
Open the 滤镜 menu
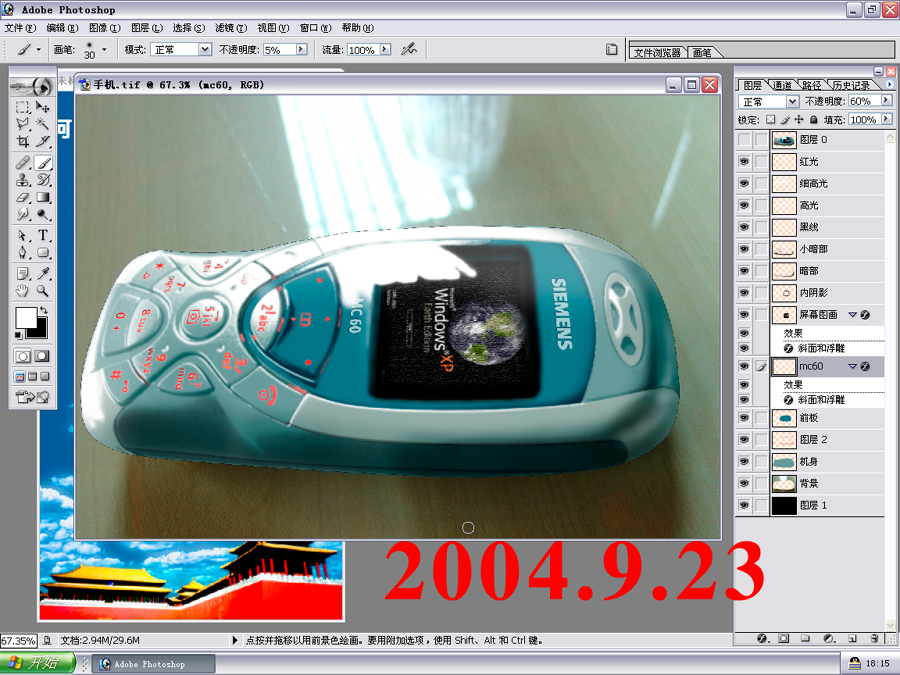231,28
